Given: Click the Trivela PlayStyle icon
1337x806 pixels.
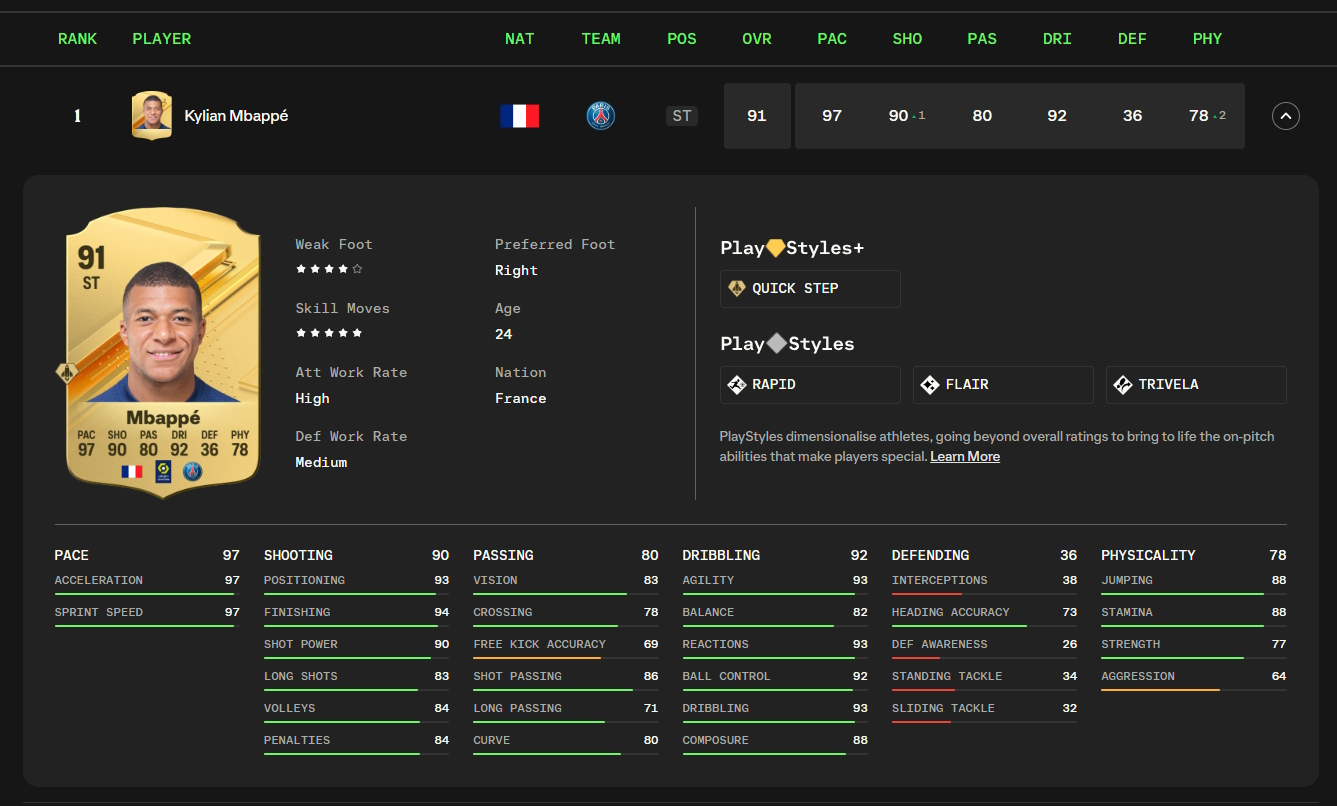Looking at the screenshot, I should pos(1123,385).
